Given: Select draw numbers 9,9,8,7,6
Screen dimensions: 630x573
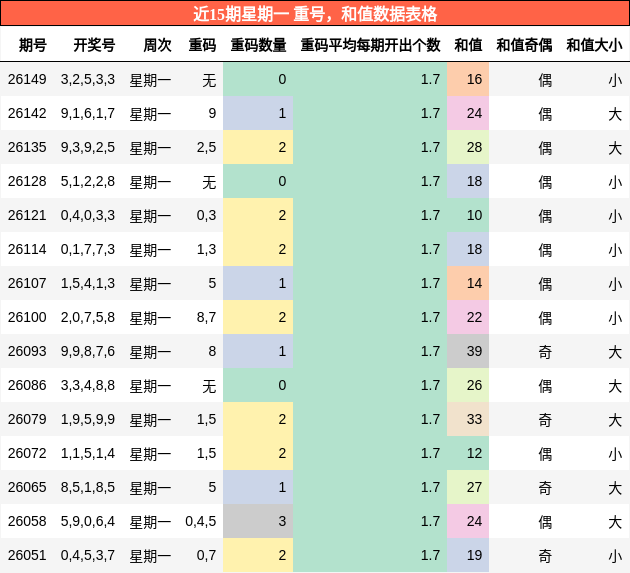Looking at the screenshot, I should tap(88, 351).
